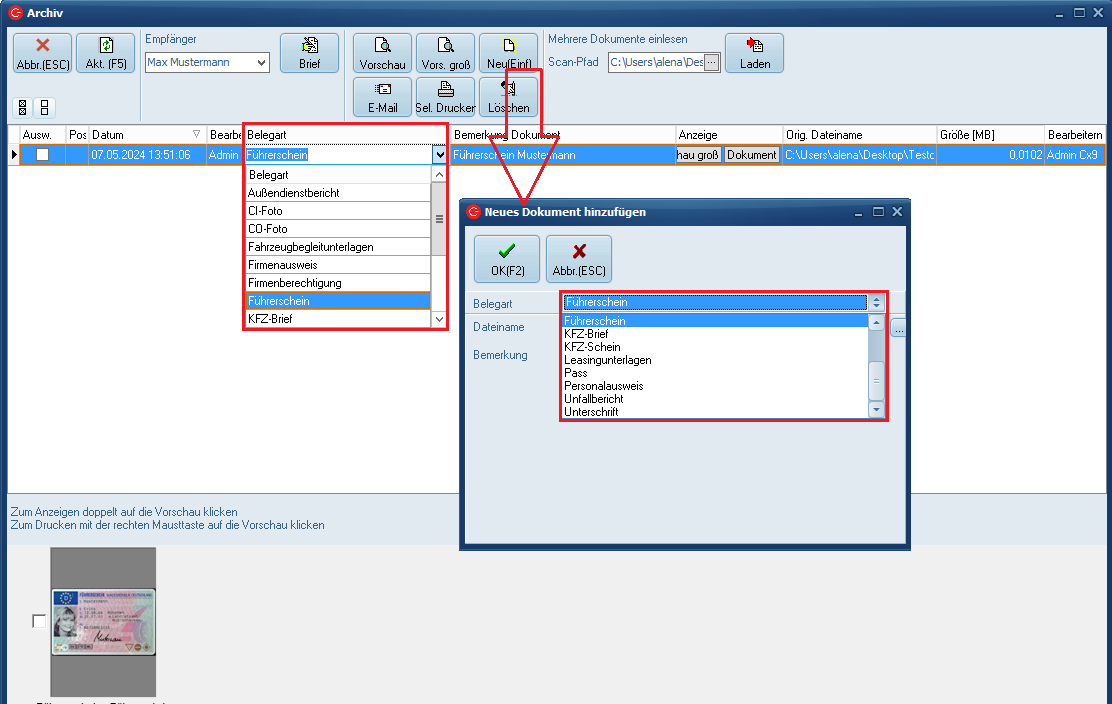This screenshot has width=1112, height=704.
Task: Toggle the Belegart combo box in the dialog
Action: point(877,302)
